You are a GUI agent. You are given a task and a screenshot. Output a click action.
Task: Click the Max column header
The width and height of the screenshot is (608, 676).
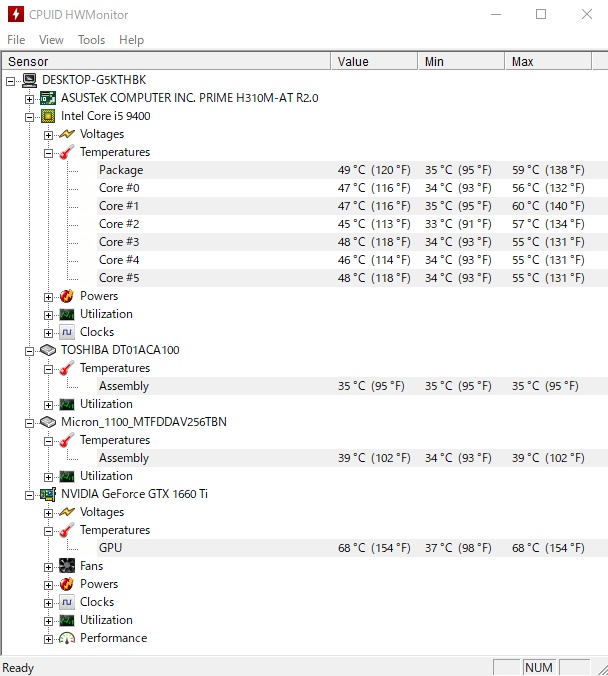(x=548, y=61)
